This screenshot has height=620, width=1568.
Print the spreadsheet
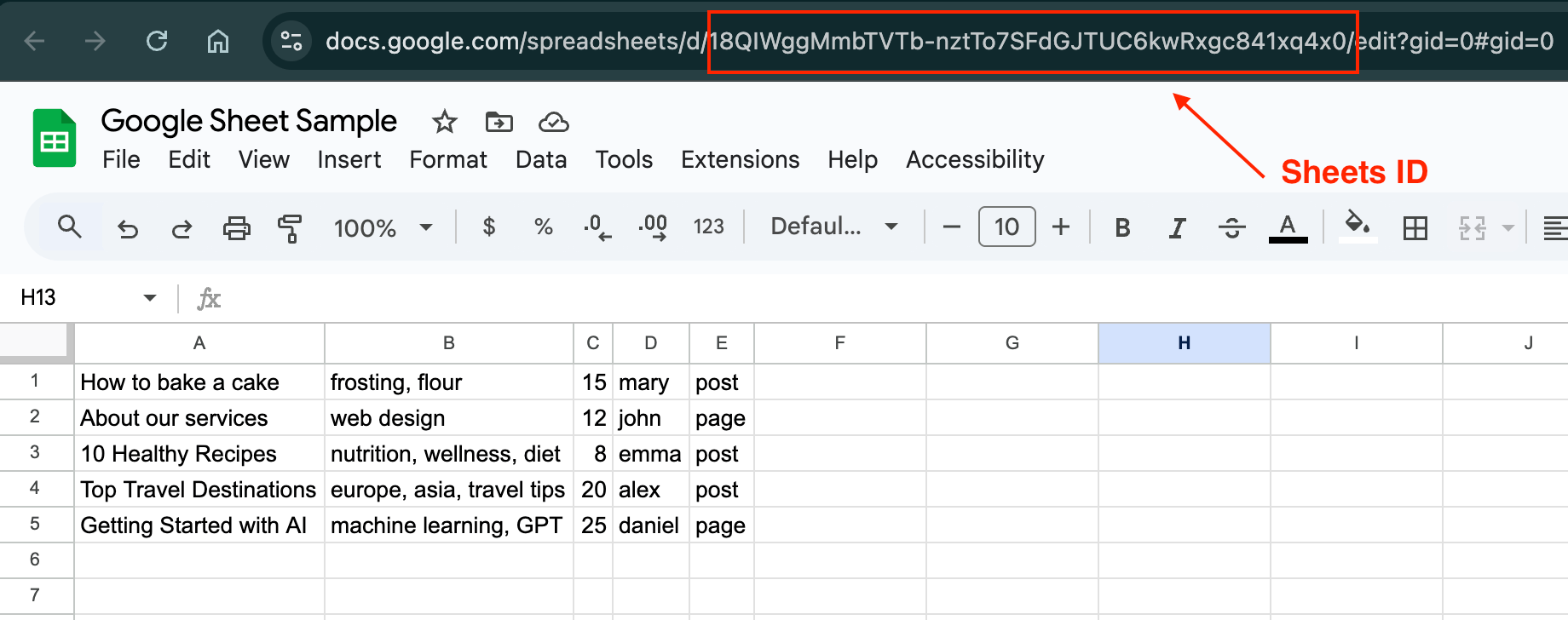point(236,227)
